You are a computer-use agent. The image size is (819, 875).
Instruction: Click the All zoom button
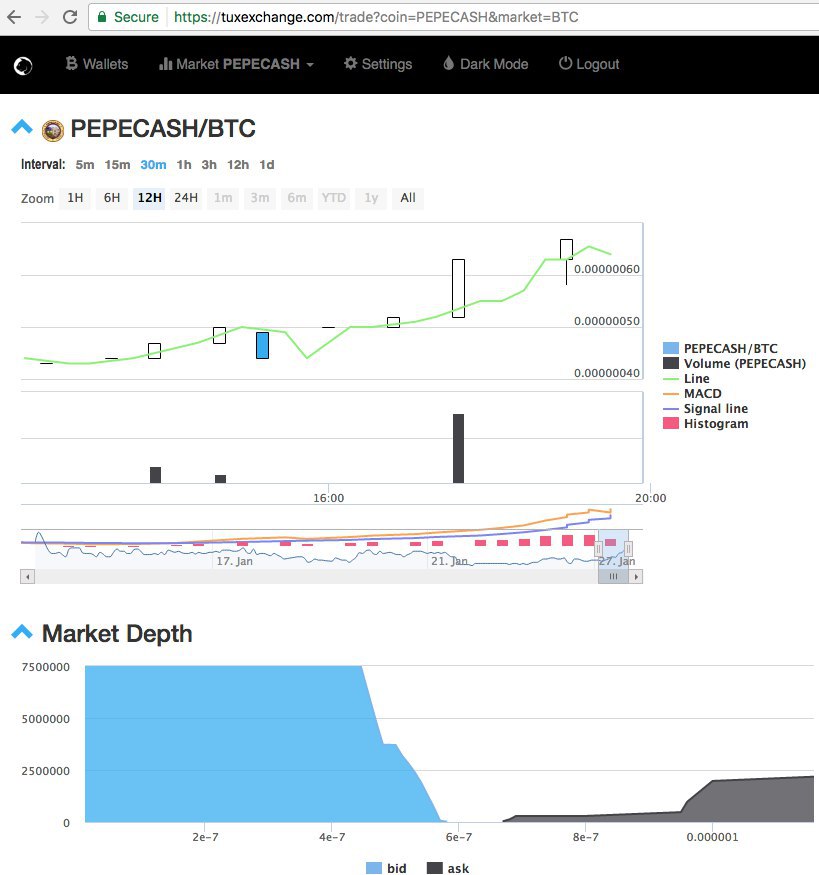[408, 198]
